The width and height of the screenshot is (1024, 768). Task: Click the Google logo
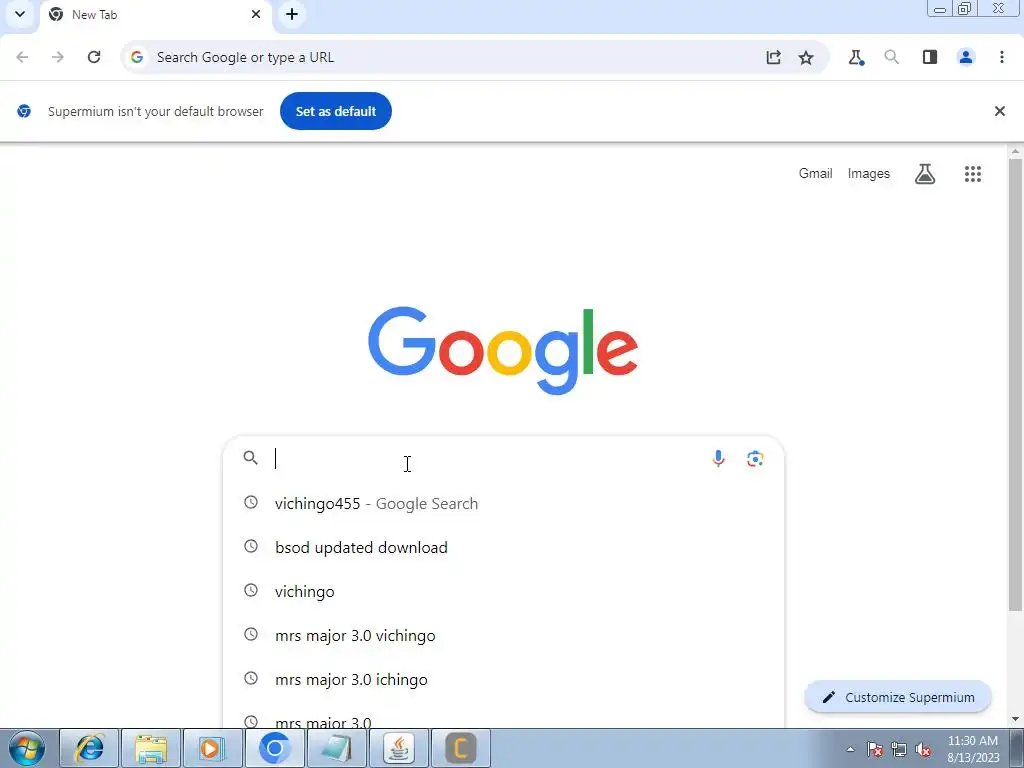(503, 350)
